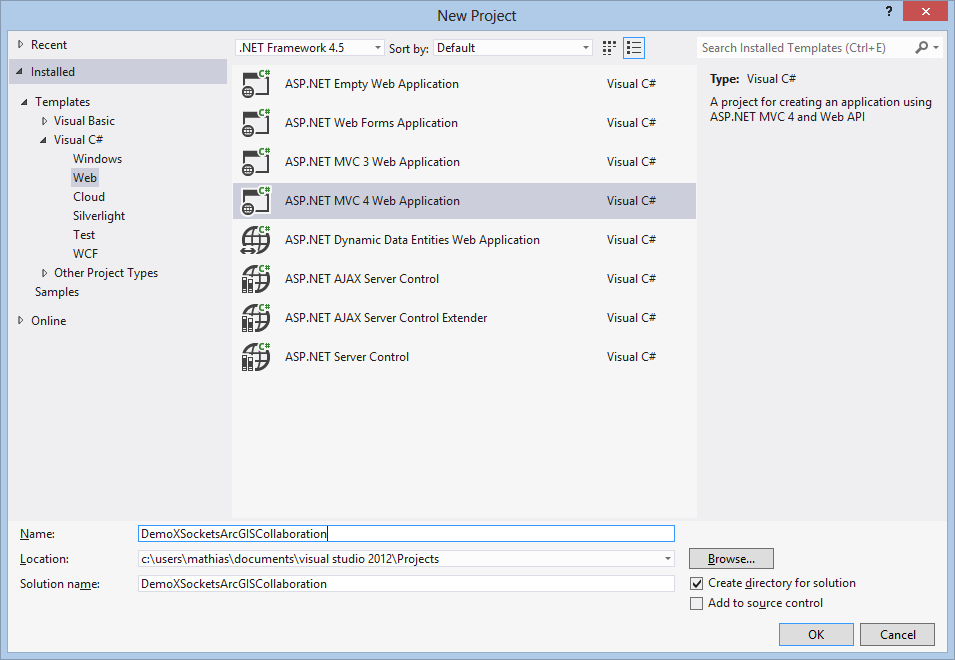
Task: Select ASP.NET AJAX Server Control text
Action: click(x=362, y=279)
